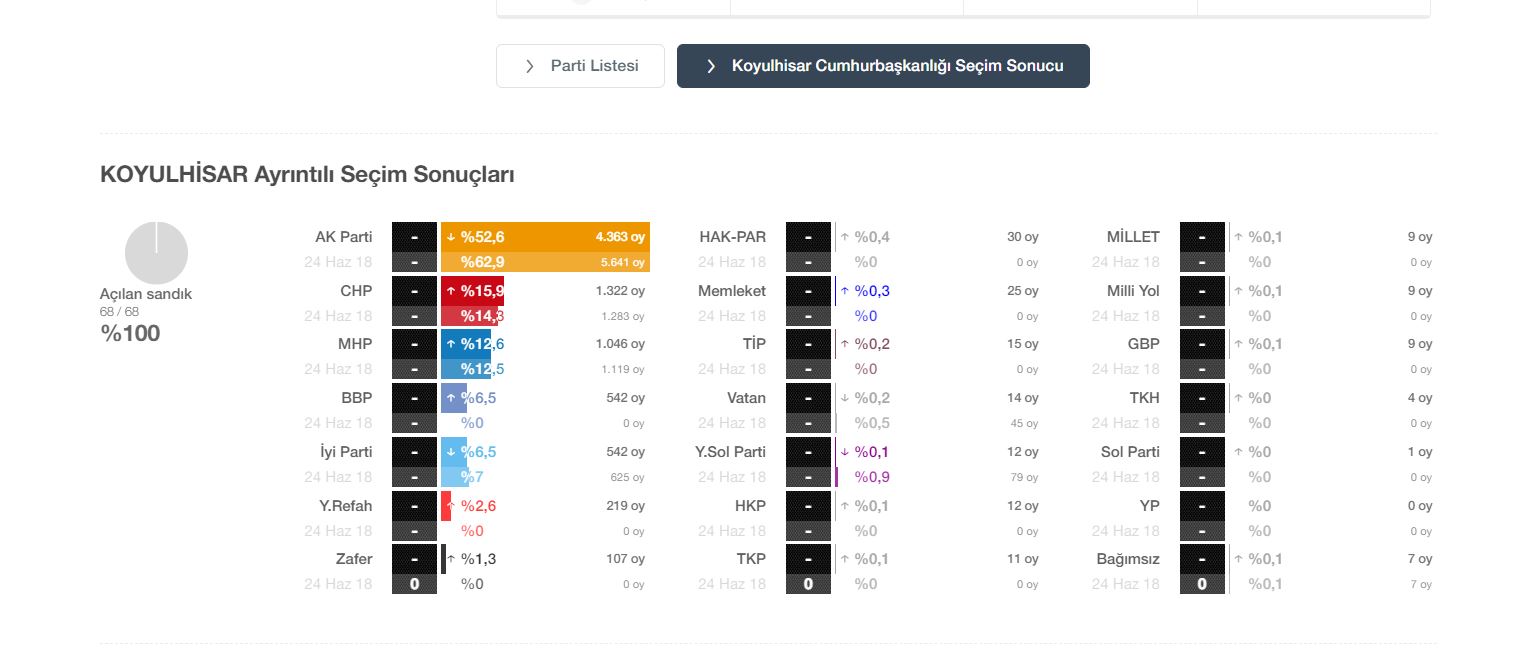Open the Parti Listesi button
The image size is (1534, 665).
pyautogui.click(x=580, y=66)
